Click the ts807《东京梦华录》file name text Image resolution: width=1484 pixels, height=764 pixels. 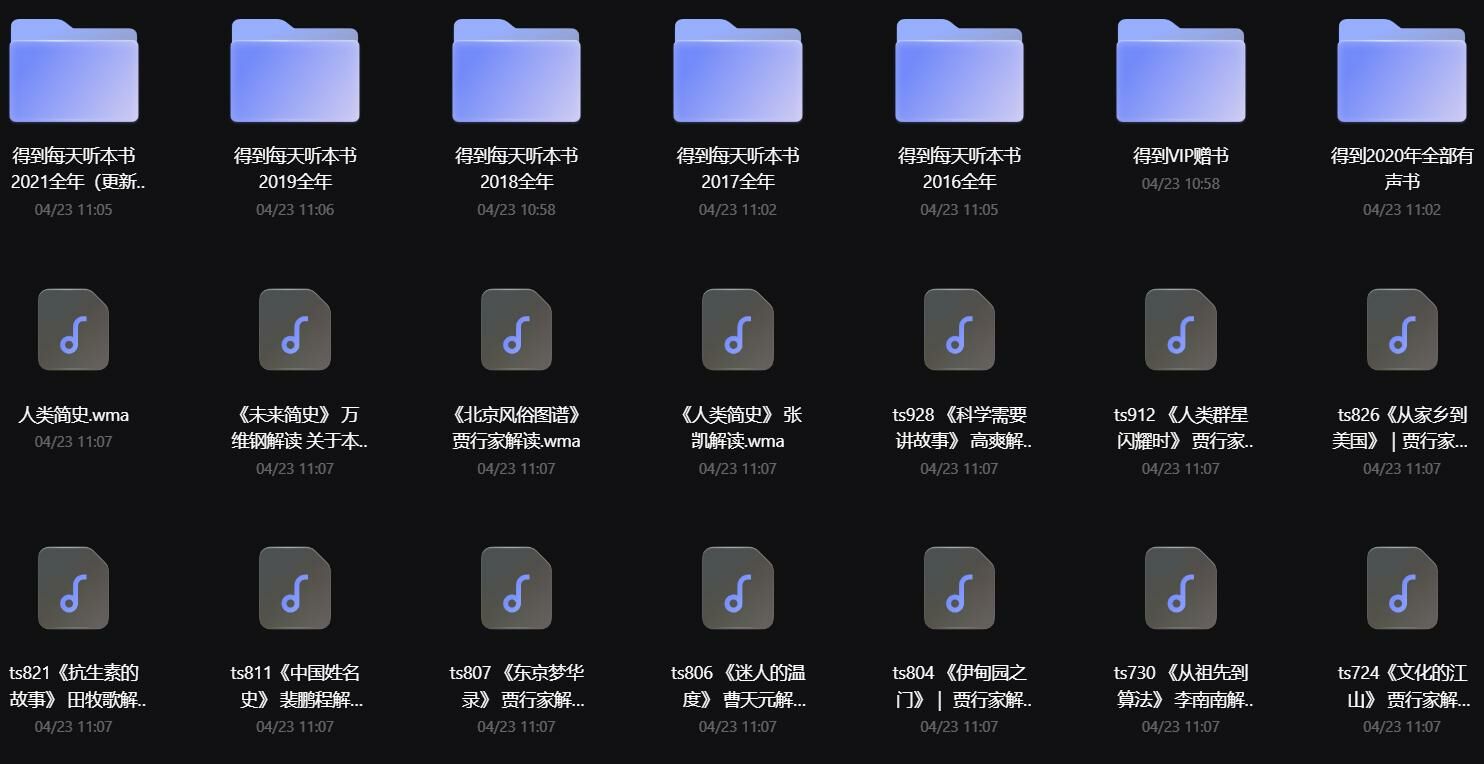[x=516, y=686]
